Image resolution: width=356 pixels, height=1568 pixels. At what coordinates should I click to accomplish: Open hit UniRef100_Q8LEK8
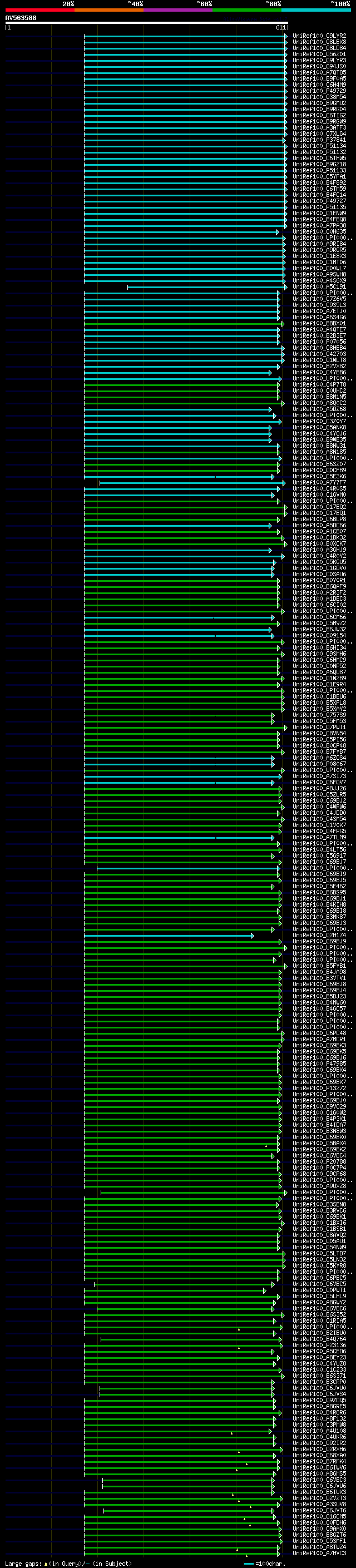click(319, 42)
